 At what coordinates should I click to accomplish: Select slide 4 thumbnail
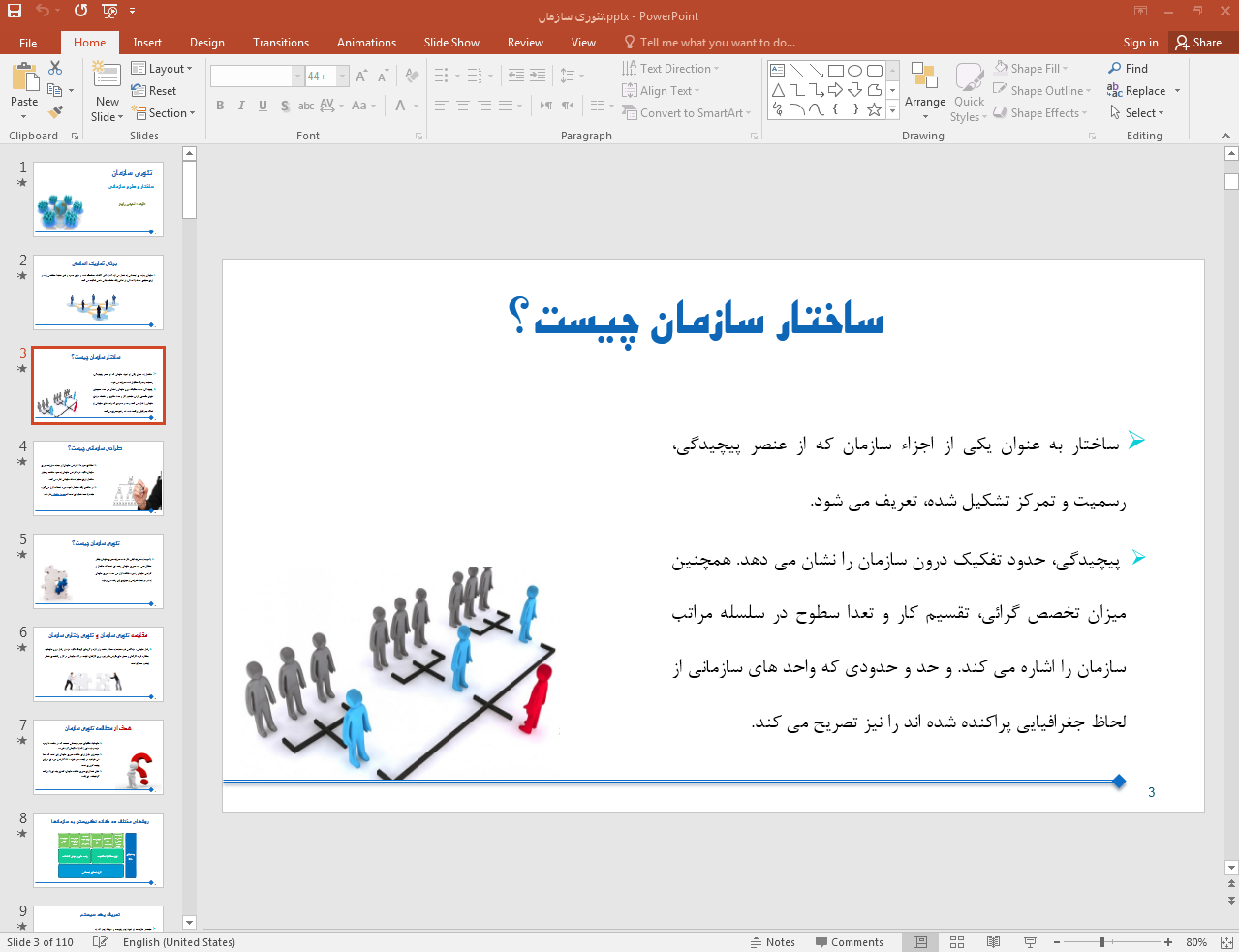pyautogui.click(x=98, y=477)
